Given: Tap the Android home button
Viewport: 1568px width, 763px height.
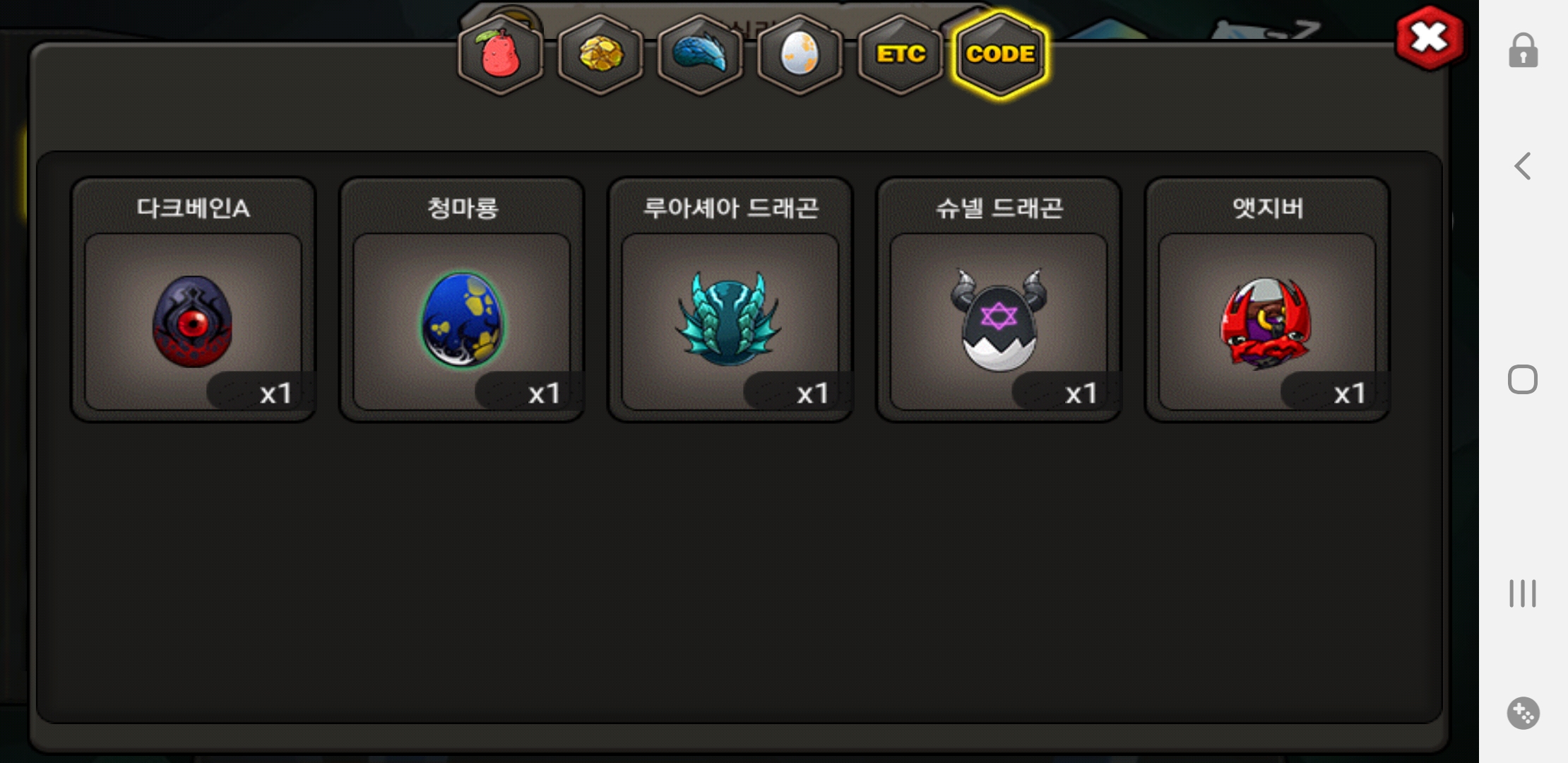Looking at the screenshot, I should [1523, 379].
